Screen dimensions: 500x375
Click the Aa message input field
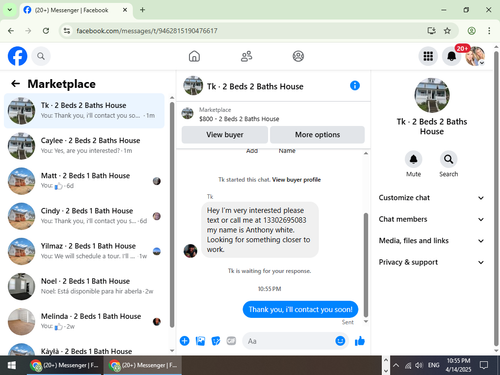point(289,341)
